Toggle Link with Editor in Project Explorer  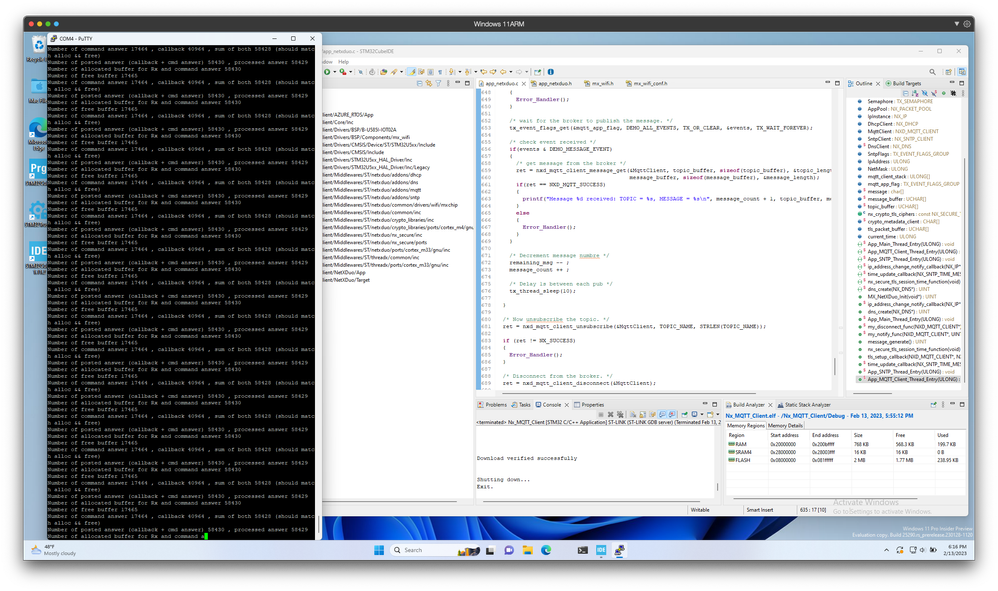pos(428,83)
